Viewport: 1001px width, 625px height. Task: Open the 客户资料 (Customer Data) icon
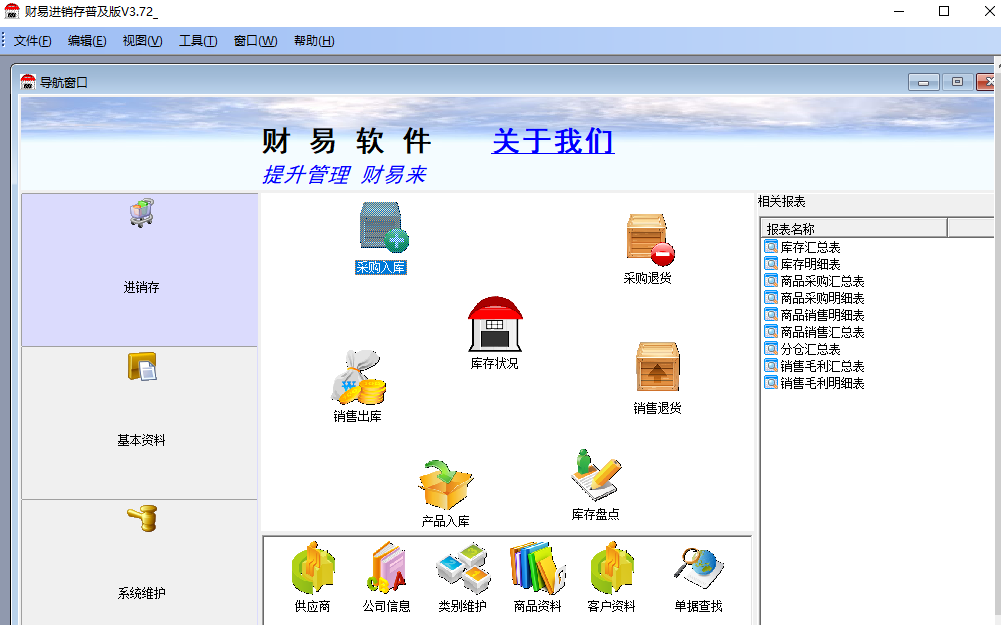click(x=610, y=570)
